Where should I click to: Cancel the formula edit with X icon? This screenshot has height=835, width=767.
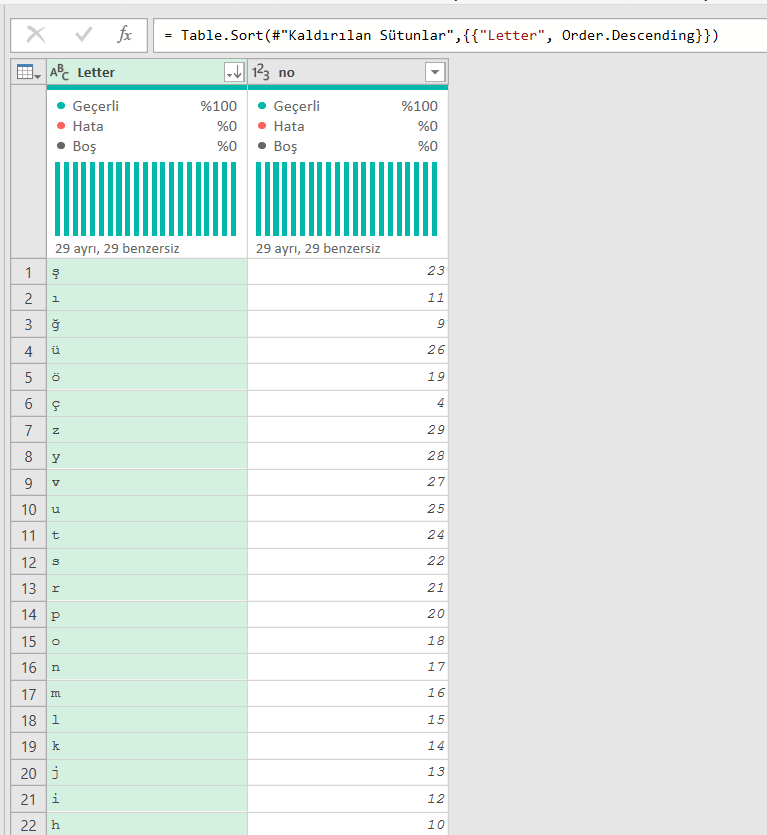tap(36, 35)
